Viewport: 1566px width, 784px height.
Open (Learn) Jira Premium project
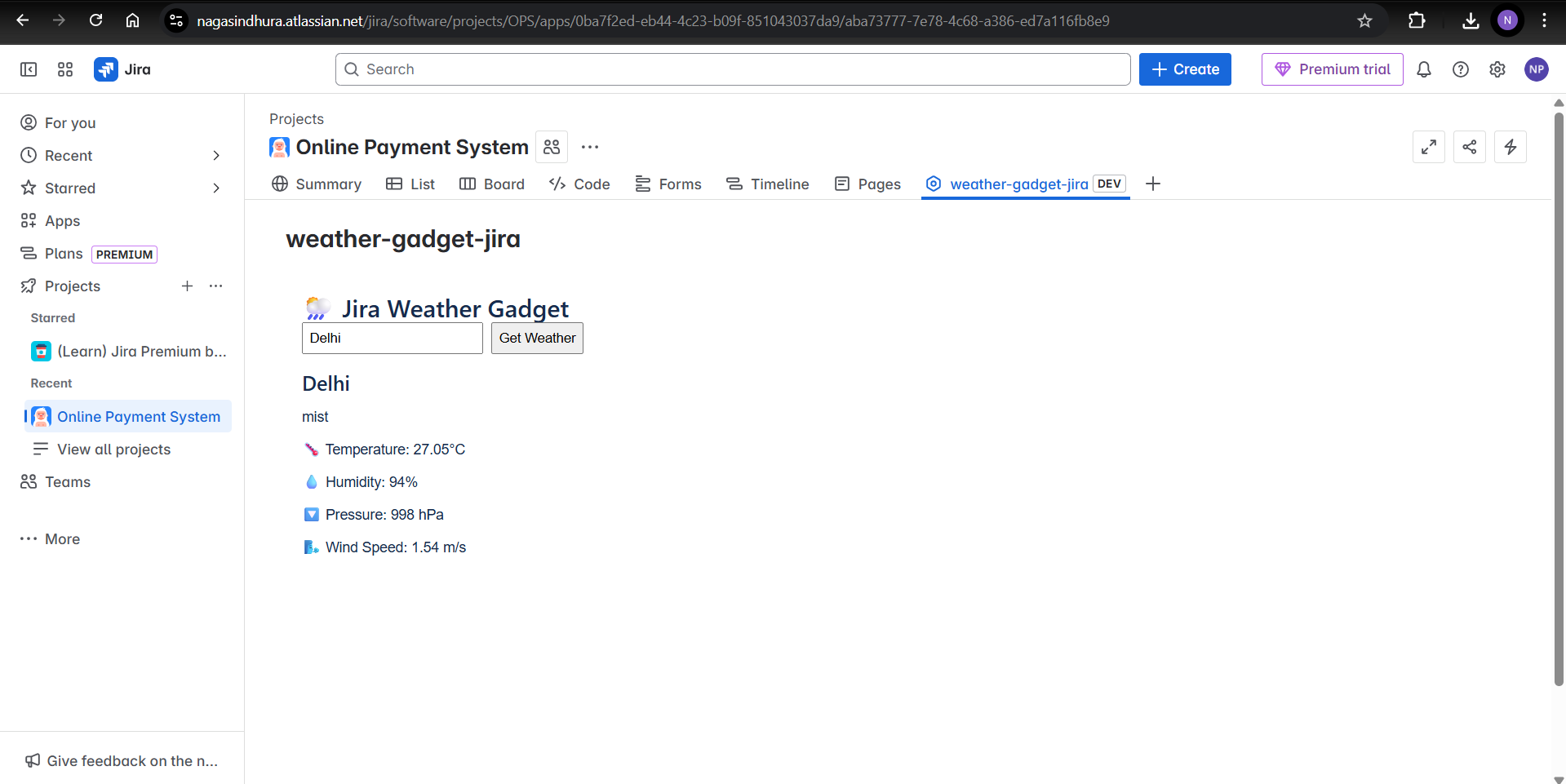click(x=128, y=351)
